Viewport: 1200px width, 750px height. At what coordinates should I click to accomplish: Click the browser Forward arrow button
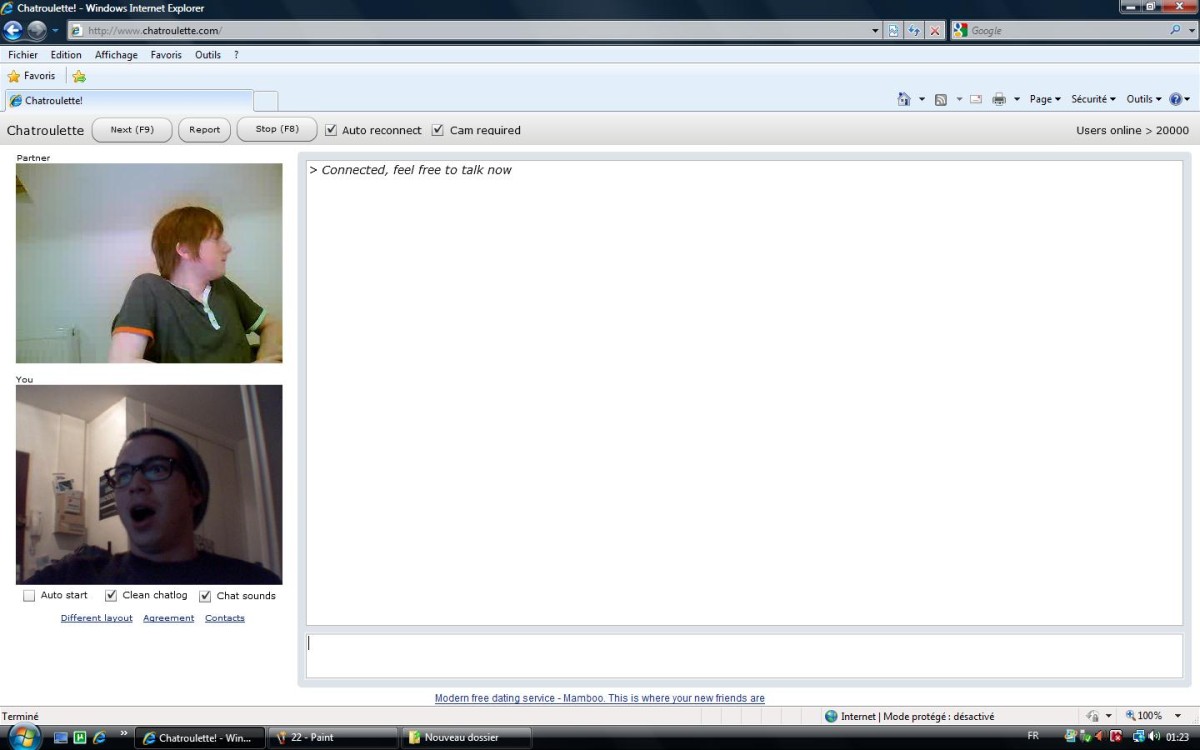click(37, 30)
